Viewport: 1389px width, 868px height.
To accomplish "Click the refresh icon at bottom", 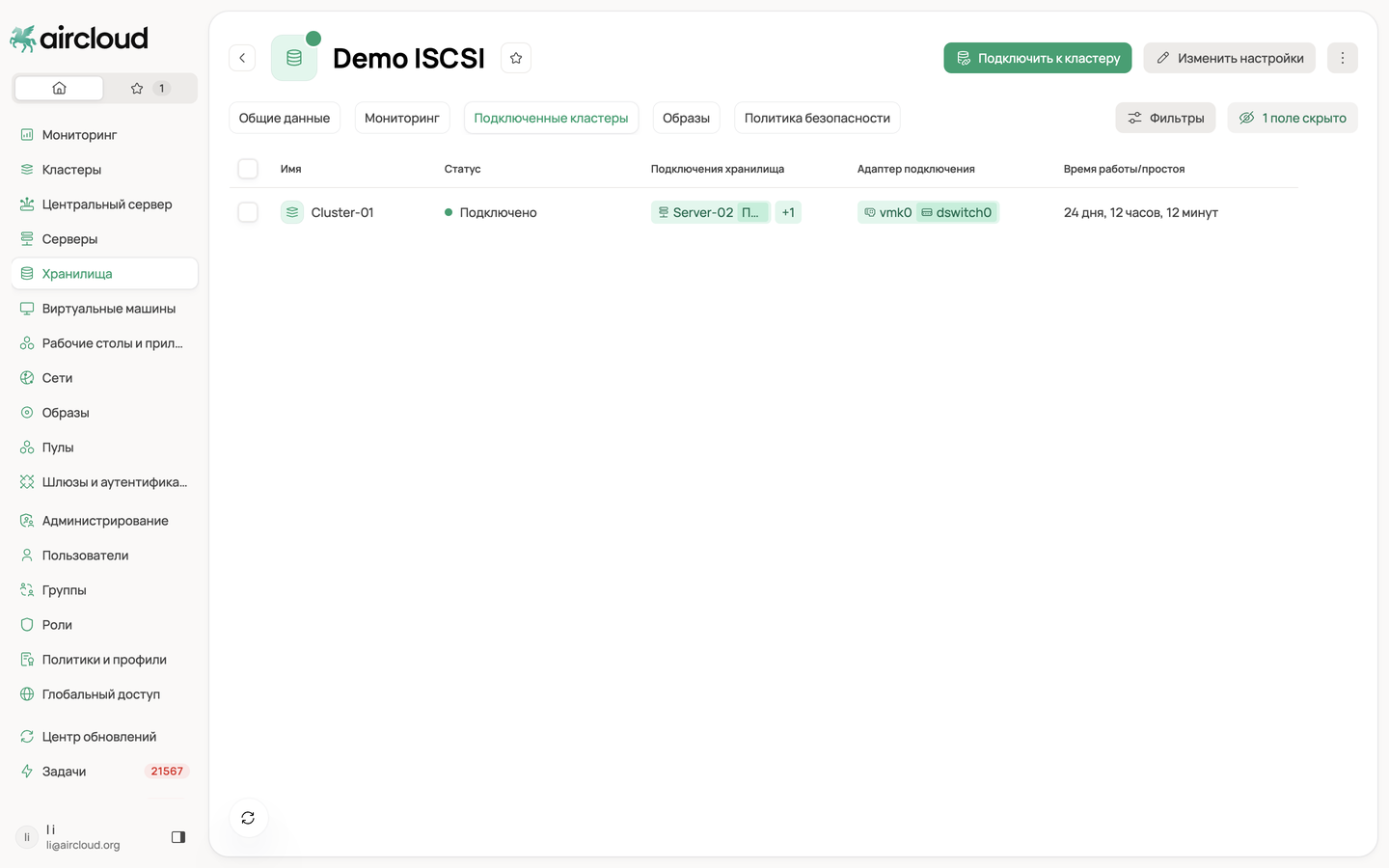I will (248, 818).
